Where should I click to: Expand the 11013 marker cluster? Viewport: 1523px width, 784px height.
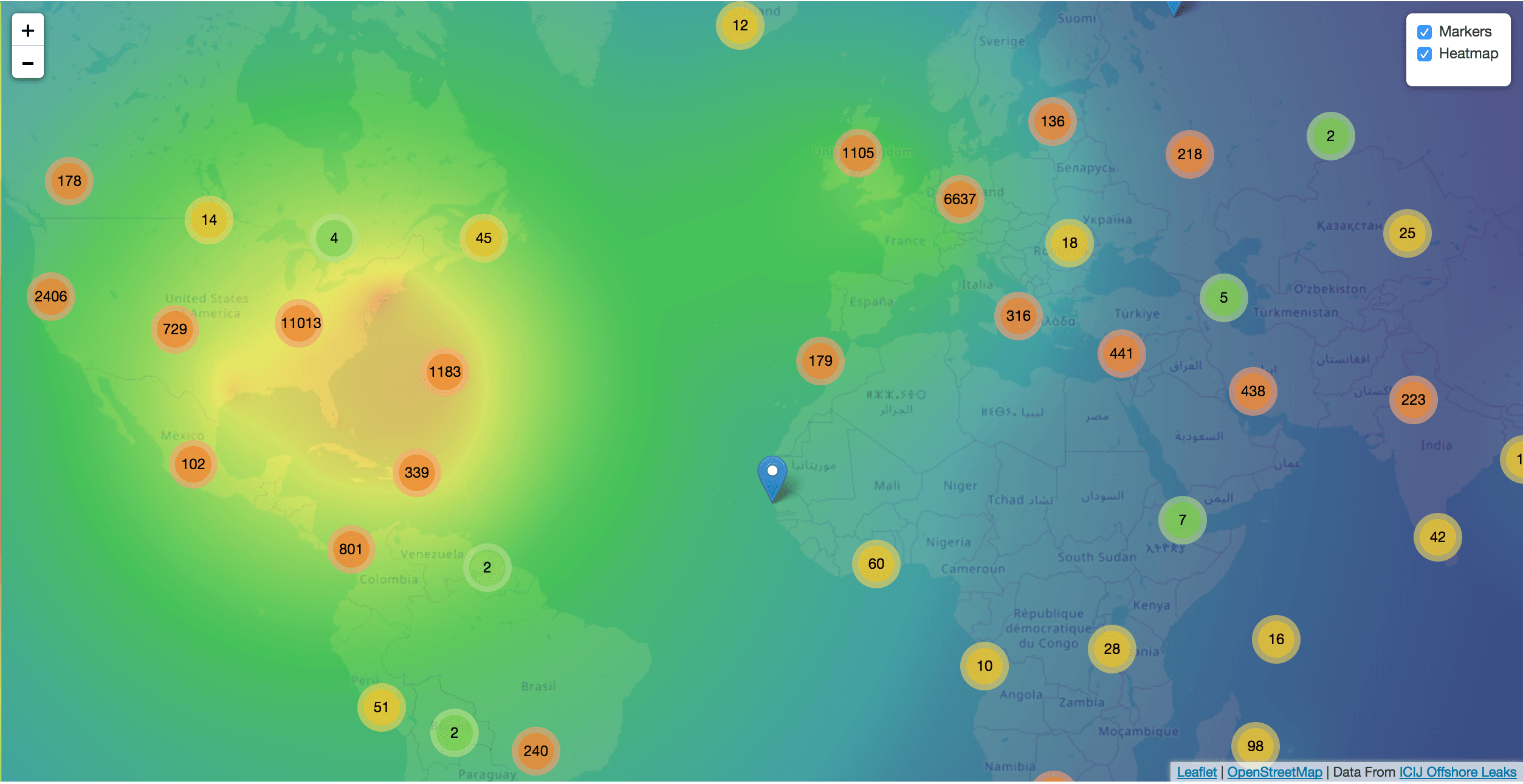click(x=300, y=323)
